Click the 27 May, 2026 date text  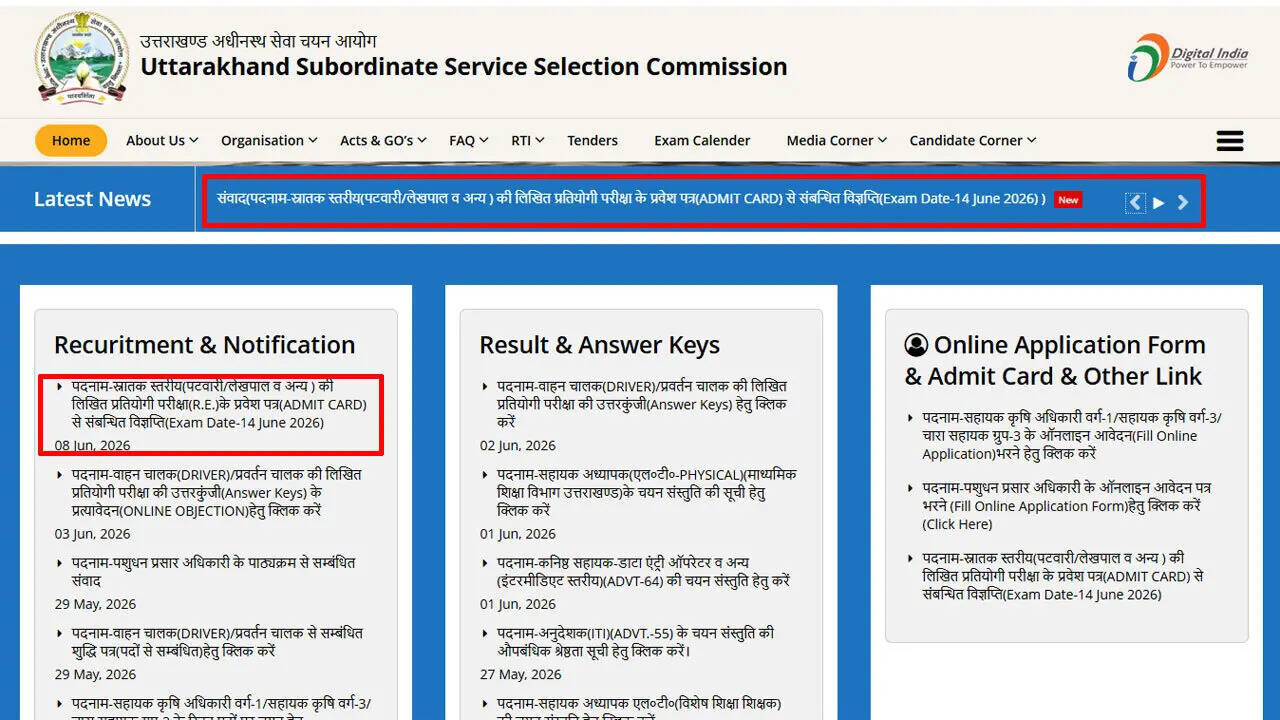tap(521, 675)
